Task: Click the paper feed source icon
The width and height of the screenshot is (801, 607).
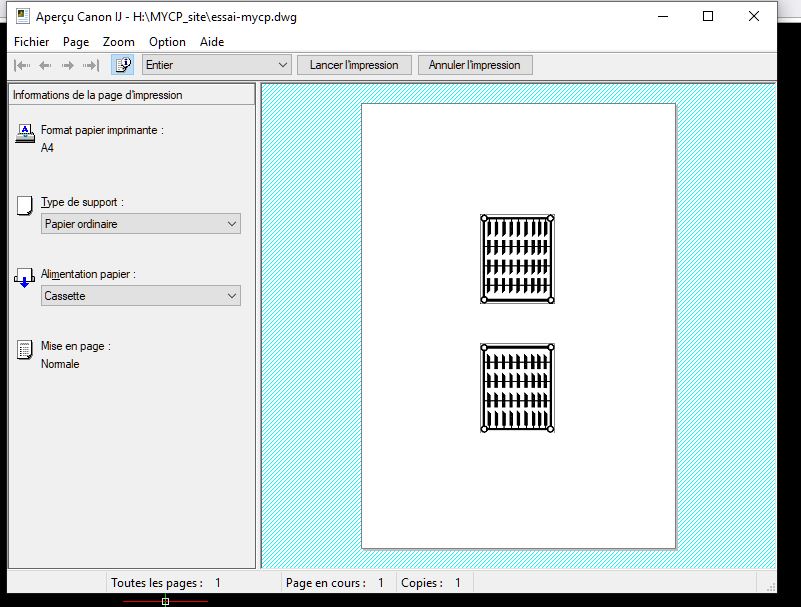Action: (25, 277)
